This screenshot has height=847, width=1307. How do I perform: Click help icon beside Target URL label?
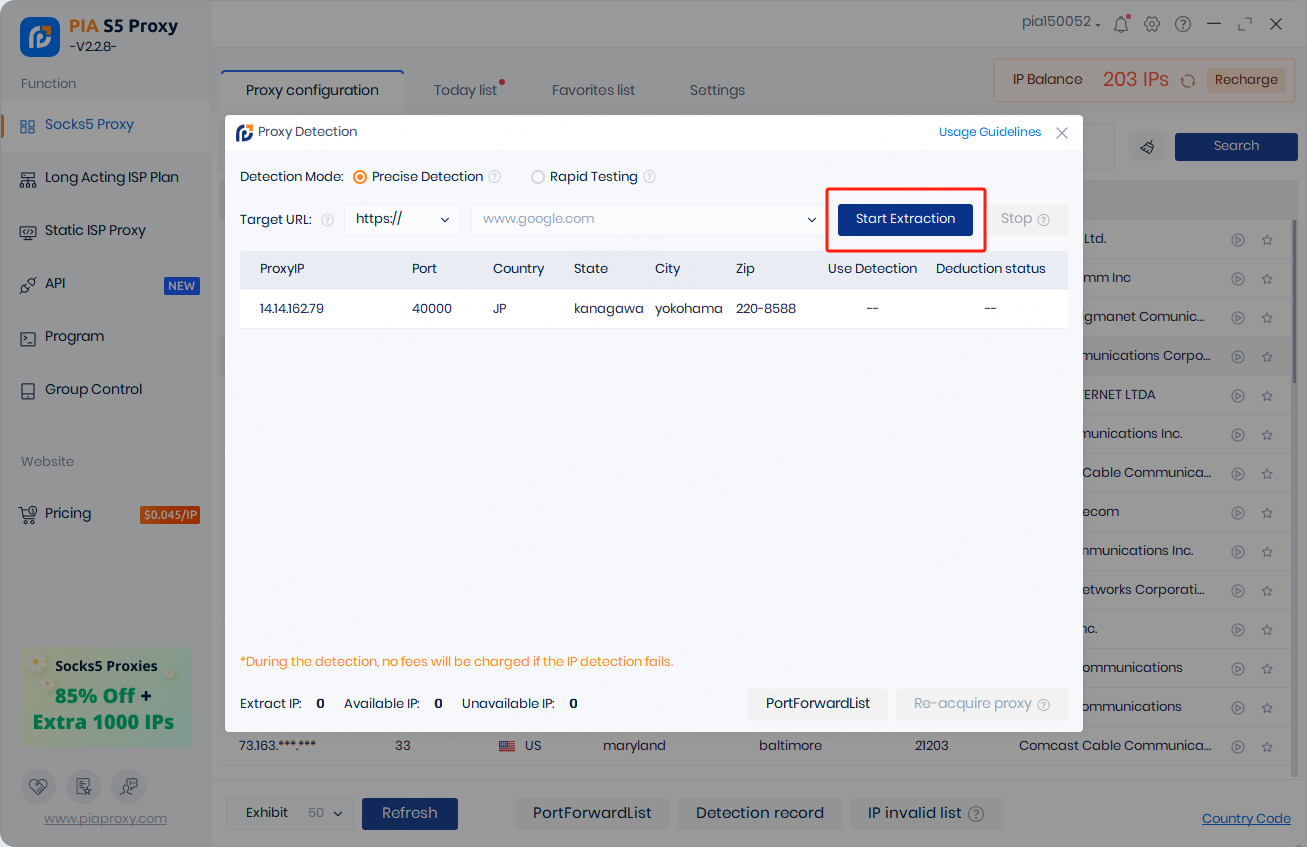327,220
